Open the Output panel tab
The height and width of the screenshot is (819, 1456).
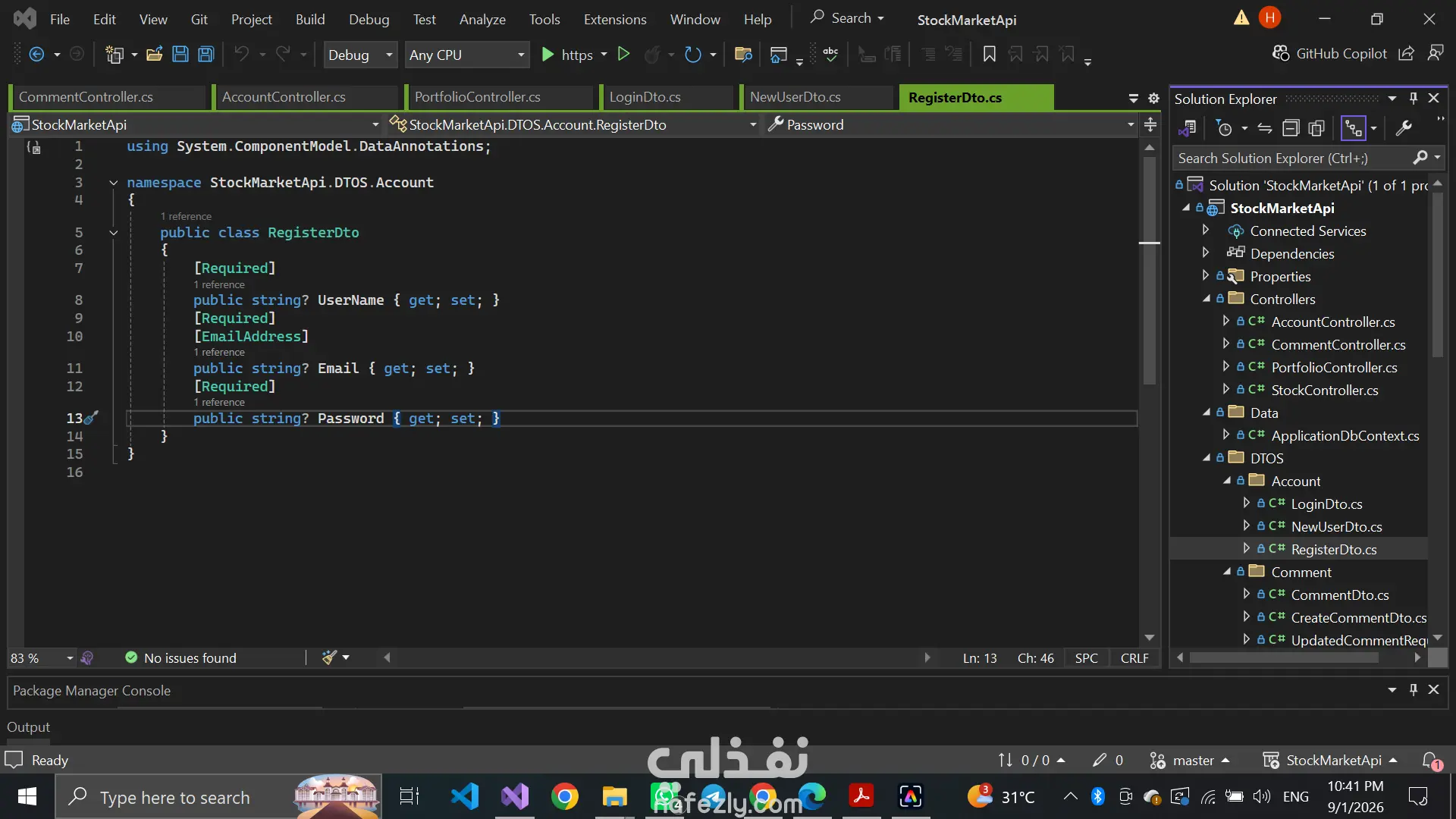(x=28, y=727)
